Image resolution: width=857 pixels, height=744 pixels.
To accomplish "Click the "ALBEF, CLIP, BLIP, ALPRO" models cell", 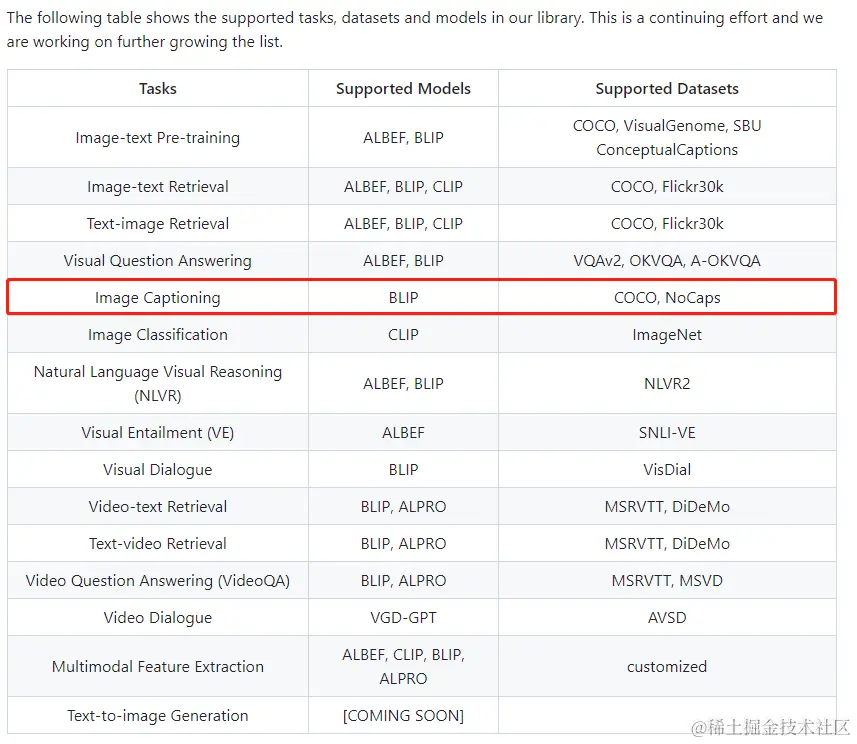I will pos(403,666).
